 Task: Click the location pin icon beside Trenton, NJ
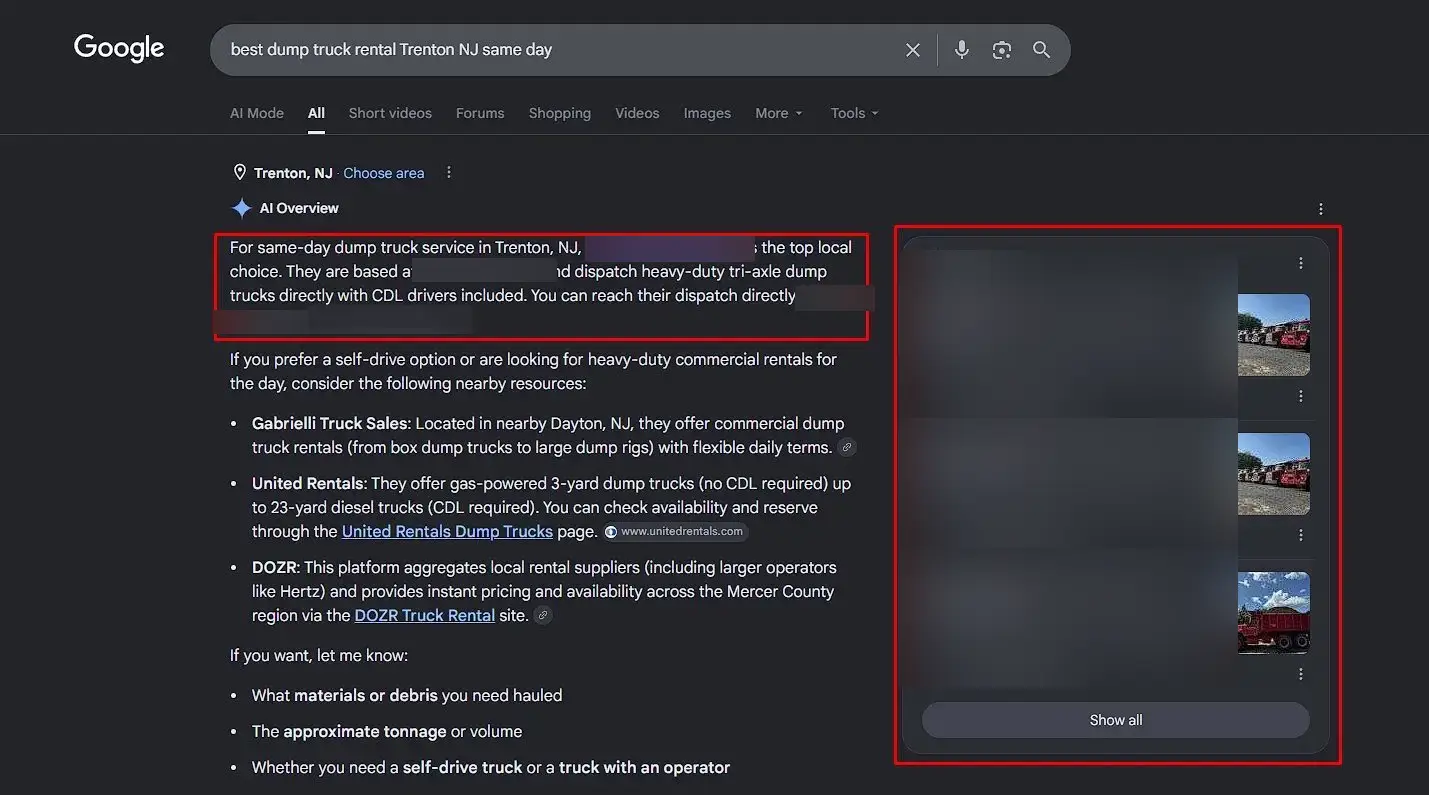point(240,173)
